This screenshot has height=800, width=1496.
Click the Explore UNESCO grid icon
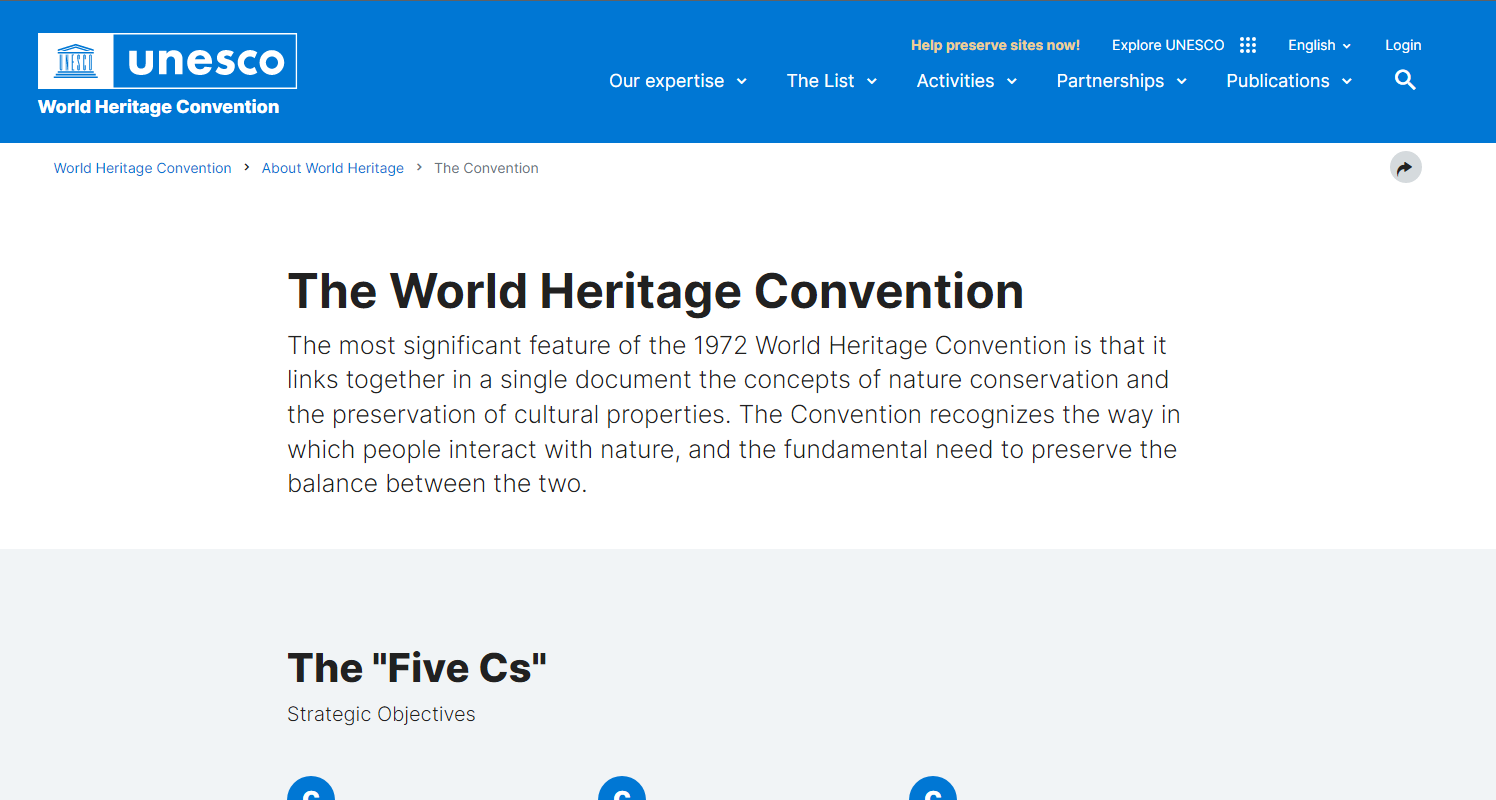coord(1248,45)
